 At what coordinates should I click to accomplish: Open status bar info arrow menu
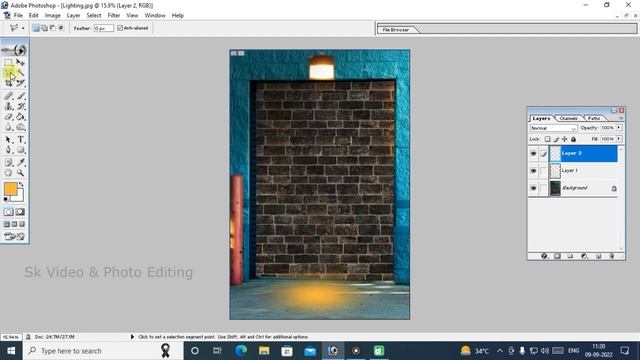tap(132, 337)
